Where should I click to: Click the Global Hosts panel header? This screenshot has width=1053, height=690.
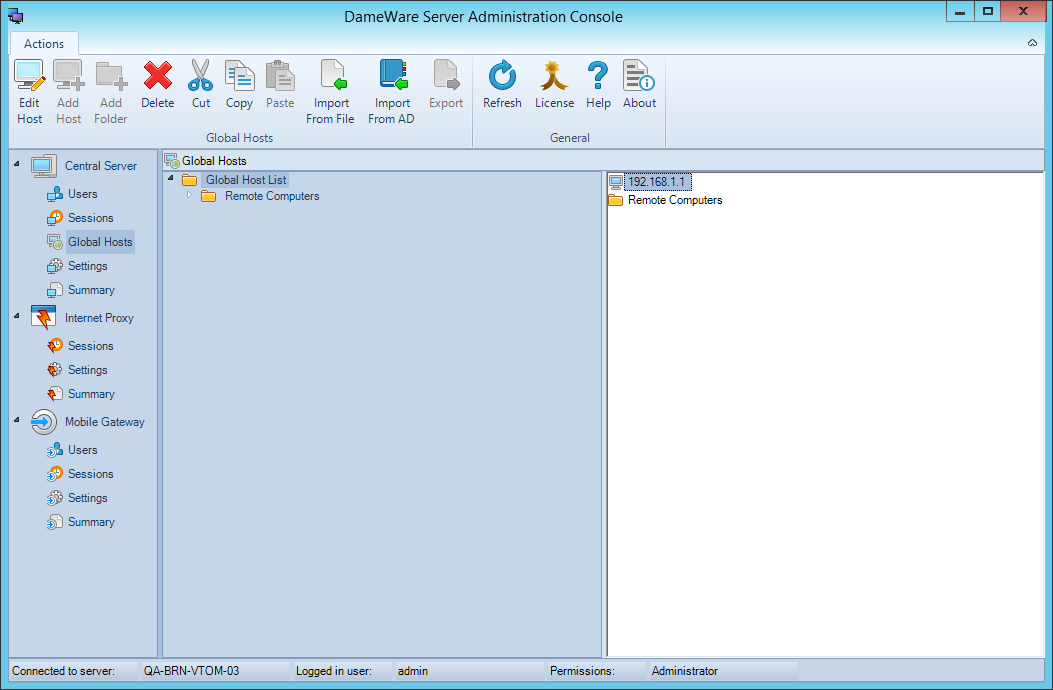603,161
